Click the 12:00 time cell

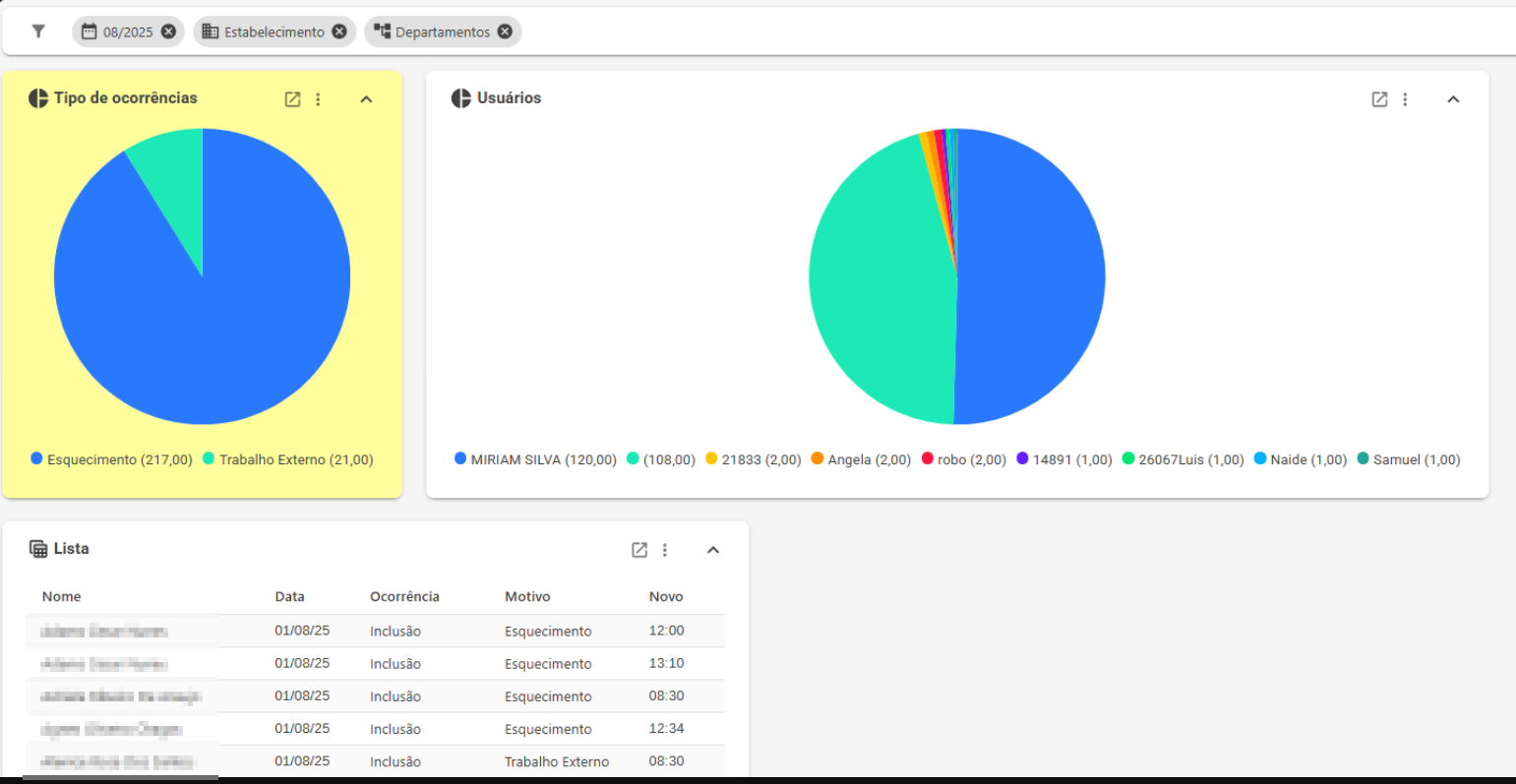click(666, 631)
